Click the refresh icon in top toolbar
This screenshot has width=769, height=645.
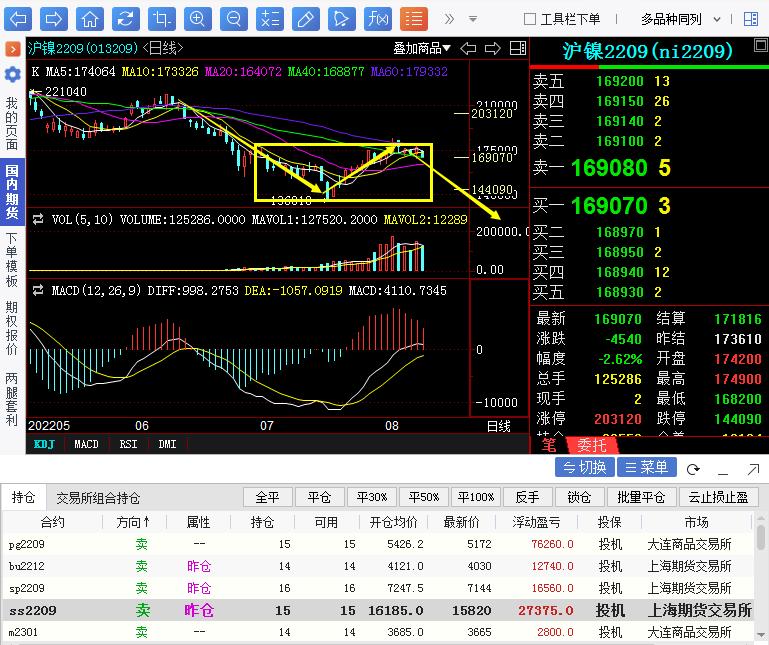[125, 18]
